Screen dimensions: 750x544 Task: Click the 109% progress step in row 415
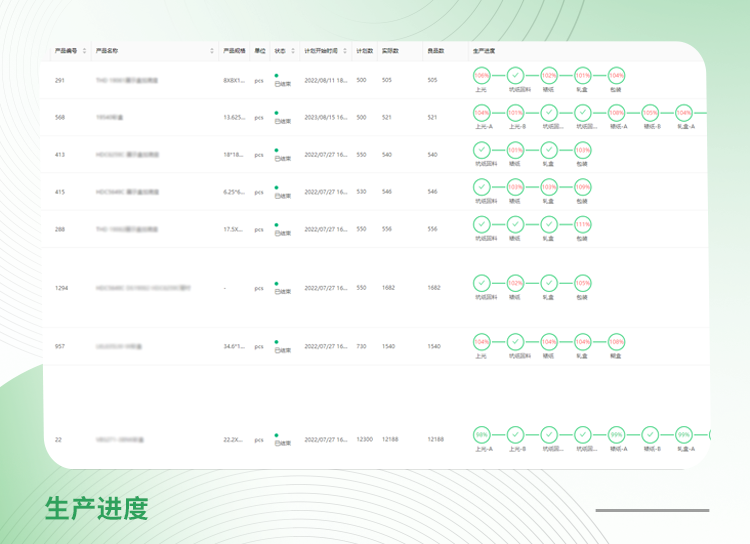(582, 187)
